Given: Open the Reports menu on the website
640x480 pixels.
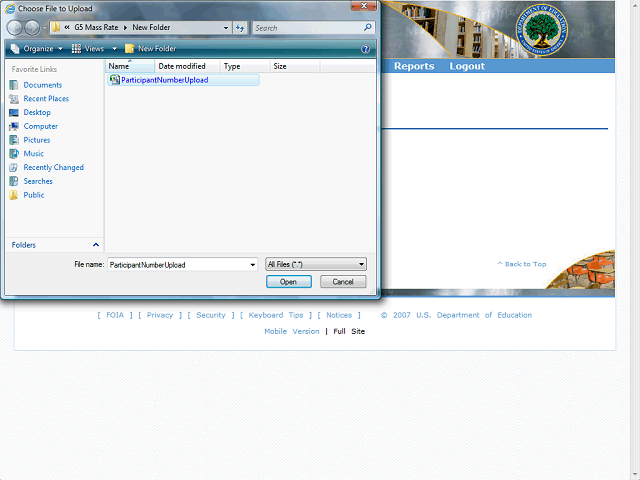Looking at the screenshot, I should (x=414, y=66).
